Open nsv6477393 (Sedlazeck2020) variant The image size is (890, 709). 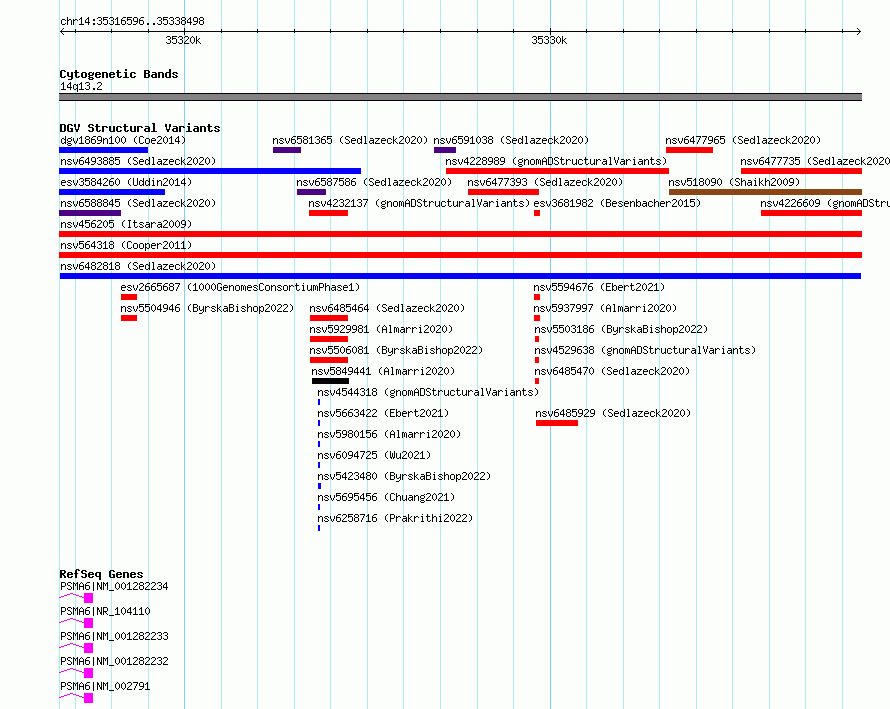(545, 182)
